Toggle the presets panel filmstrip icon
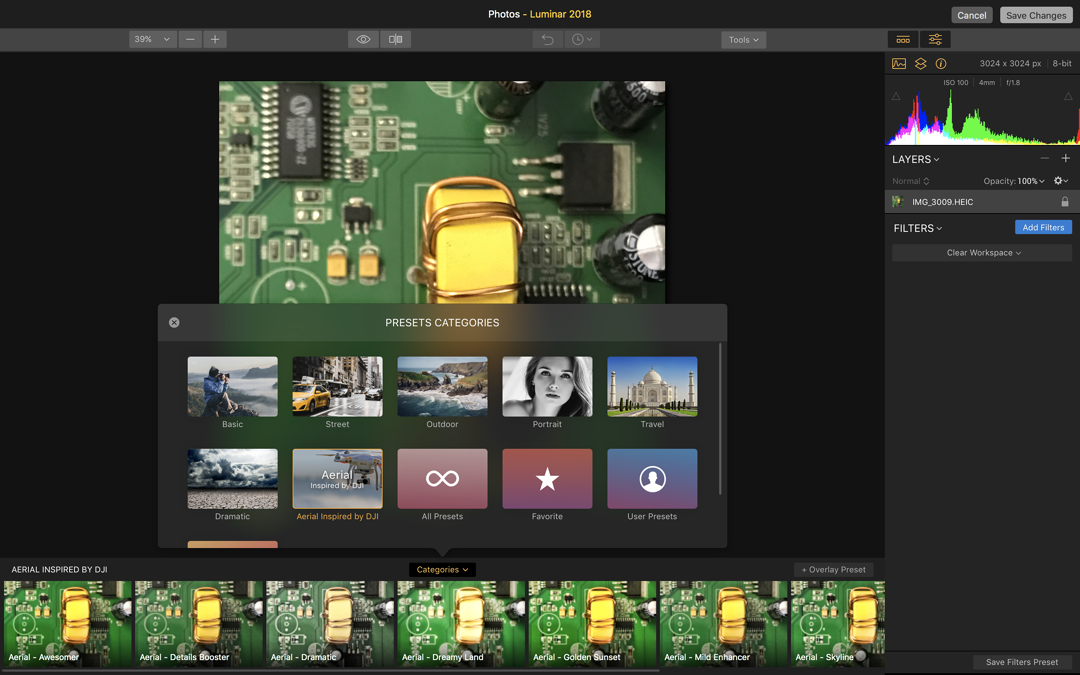 [903, 39]
